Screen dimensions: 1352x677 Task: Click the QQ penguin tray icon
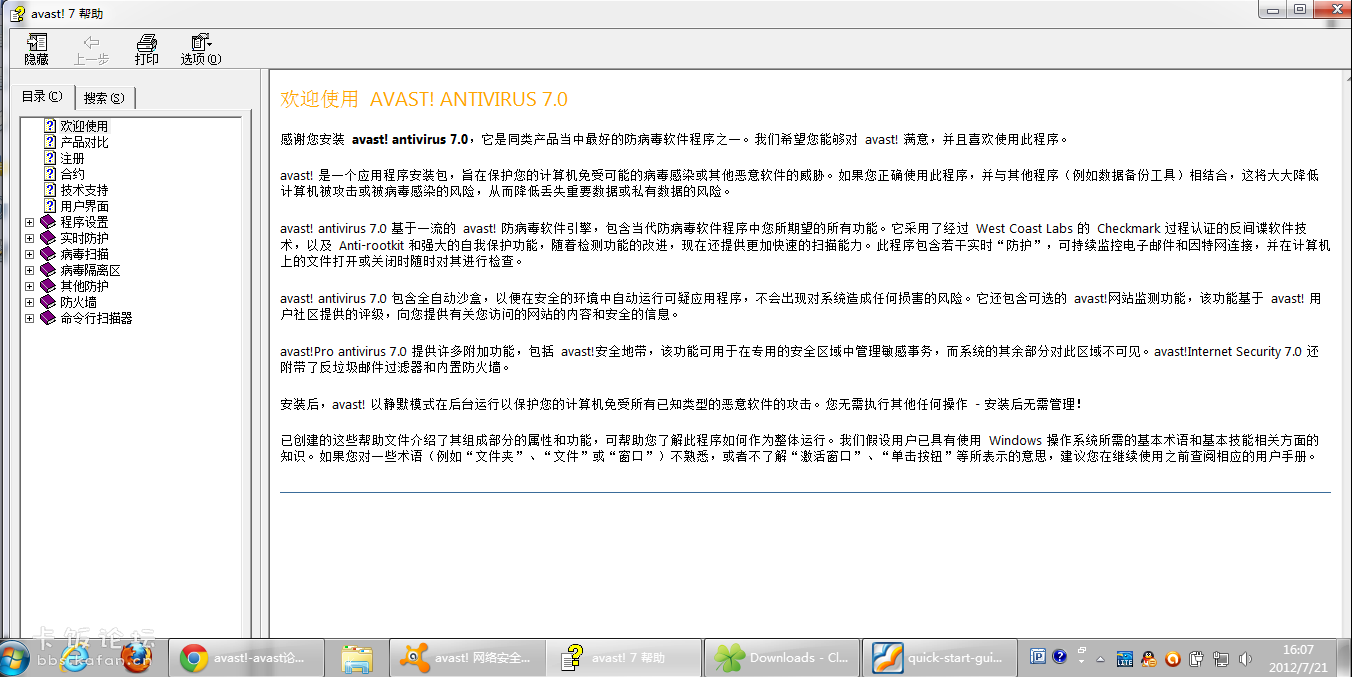click(x=1148, y=658)
